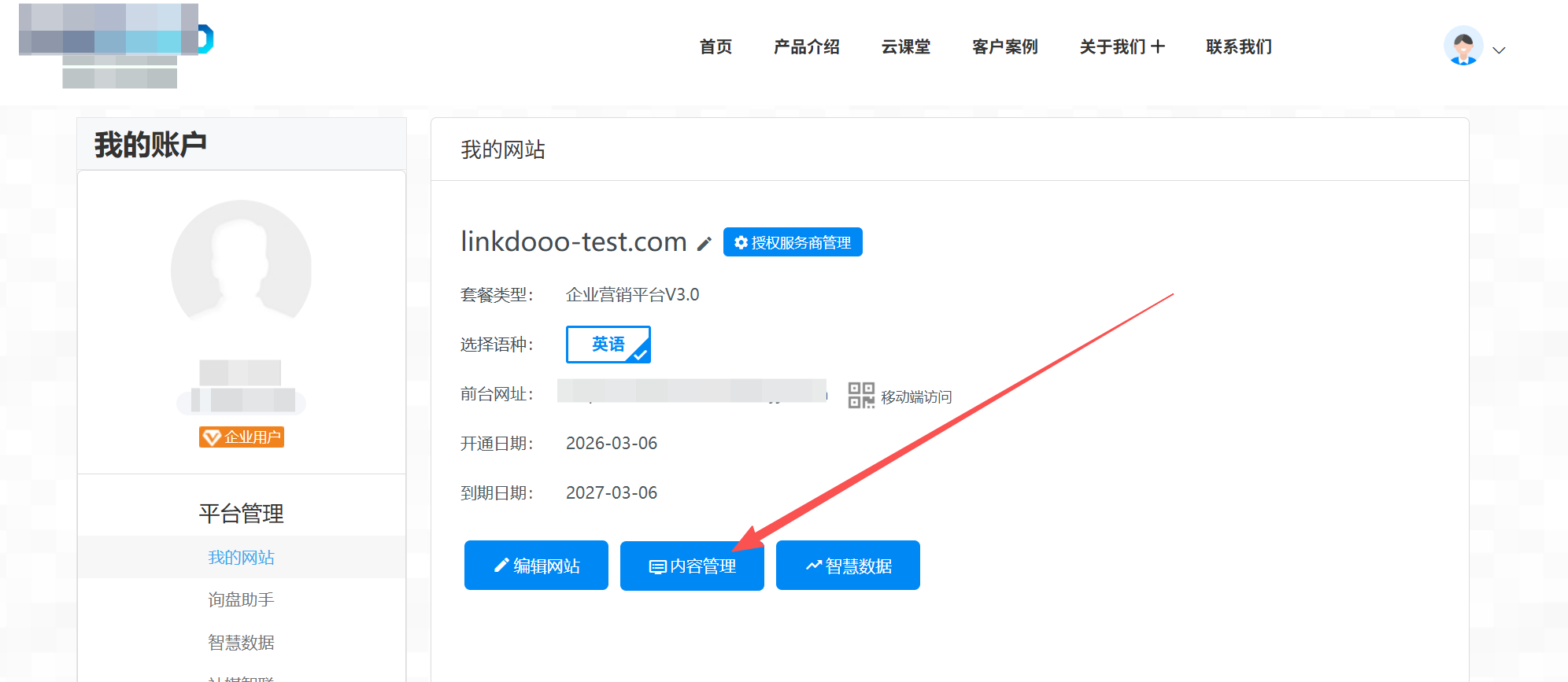The image size is (1568, 682).
Task: Open 客户案例 navigation item
Action: tap(1004, 47)
